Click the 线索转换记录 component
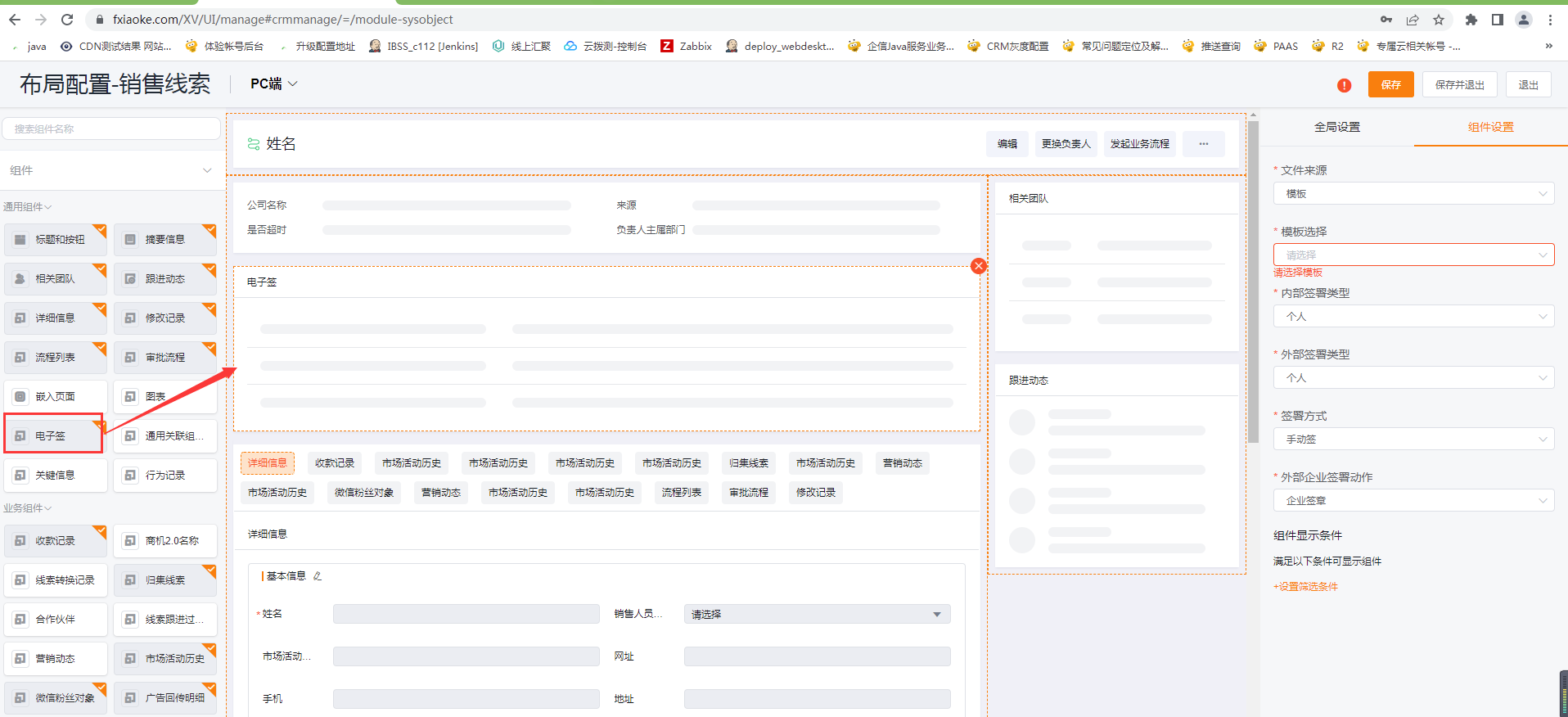Viewport: 1568px width, 717px height. click(x=56, y=580)
